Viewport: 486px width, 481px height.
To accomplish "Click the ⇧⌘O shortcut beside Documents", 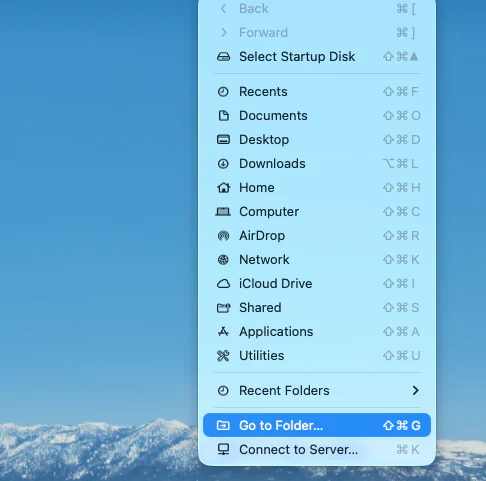I will point(402,116).
